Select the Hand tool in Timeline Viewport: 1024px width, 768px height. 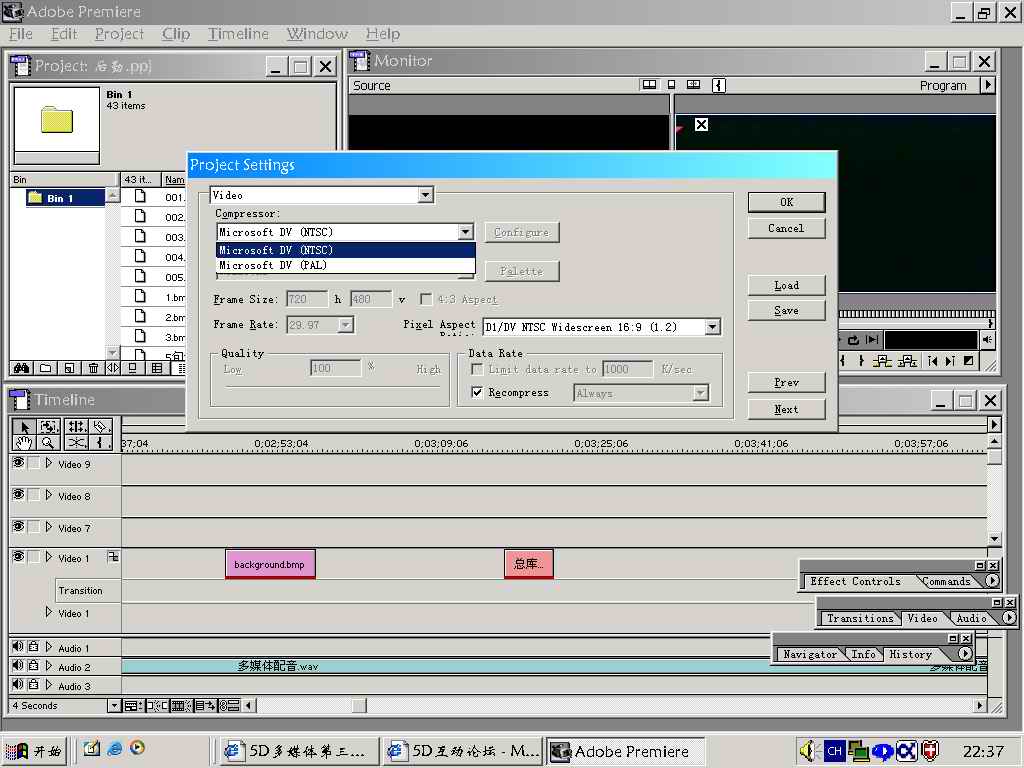[x=24, y=443]
